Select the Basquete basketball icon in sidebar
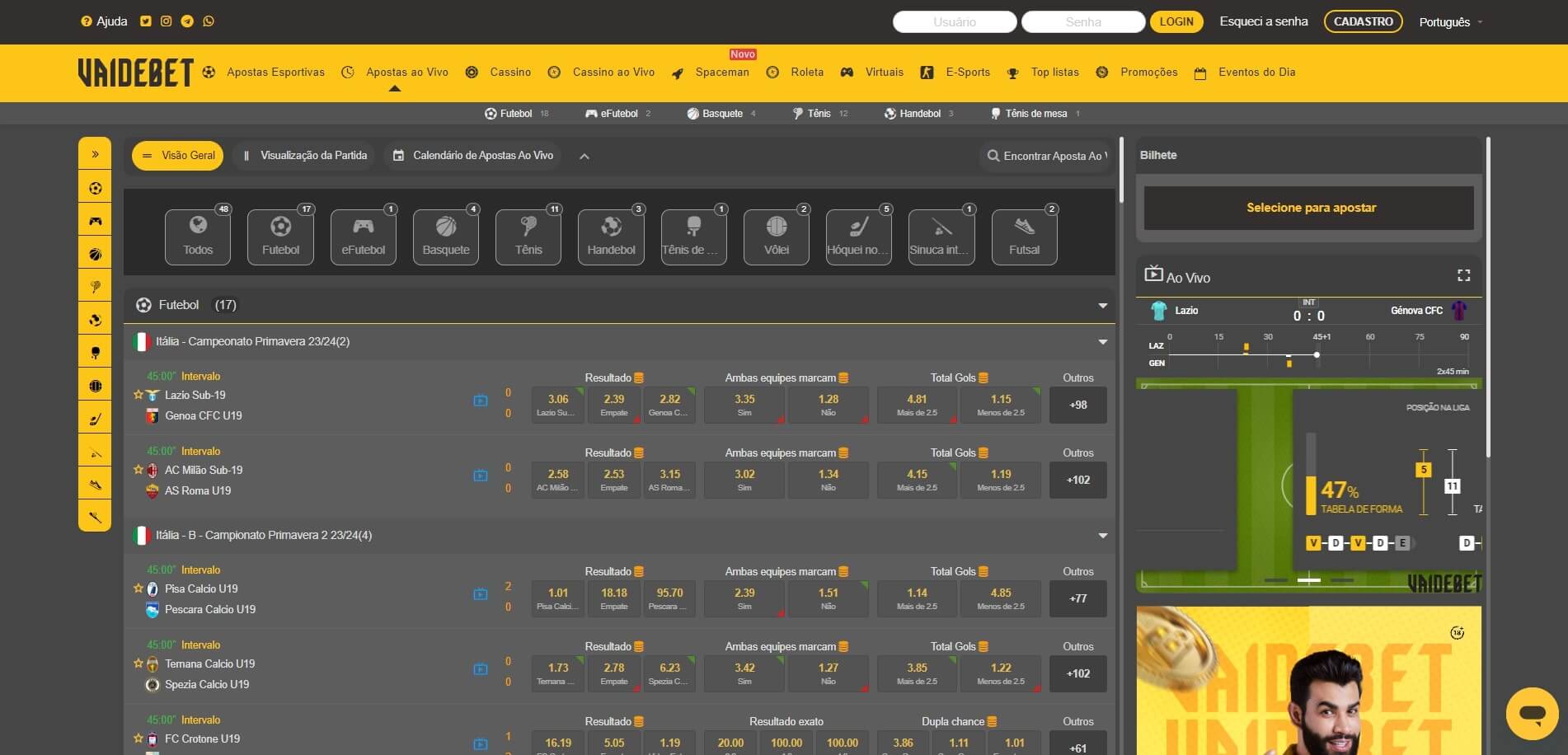The image size is (1568, 755). tap(95, 253)
